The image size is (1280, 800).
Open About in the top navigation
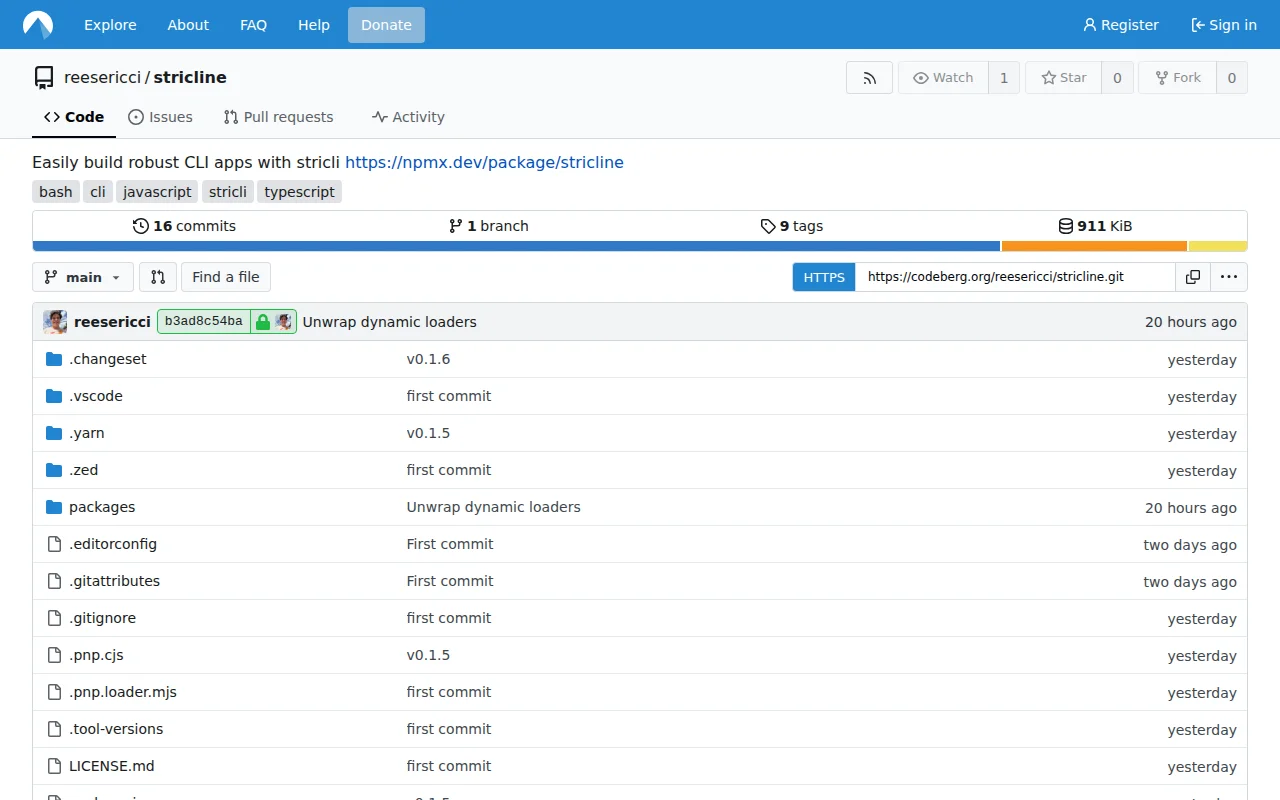(x=188, y=25)
